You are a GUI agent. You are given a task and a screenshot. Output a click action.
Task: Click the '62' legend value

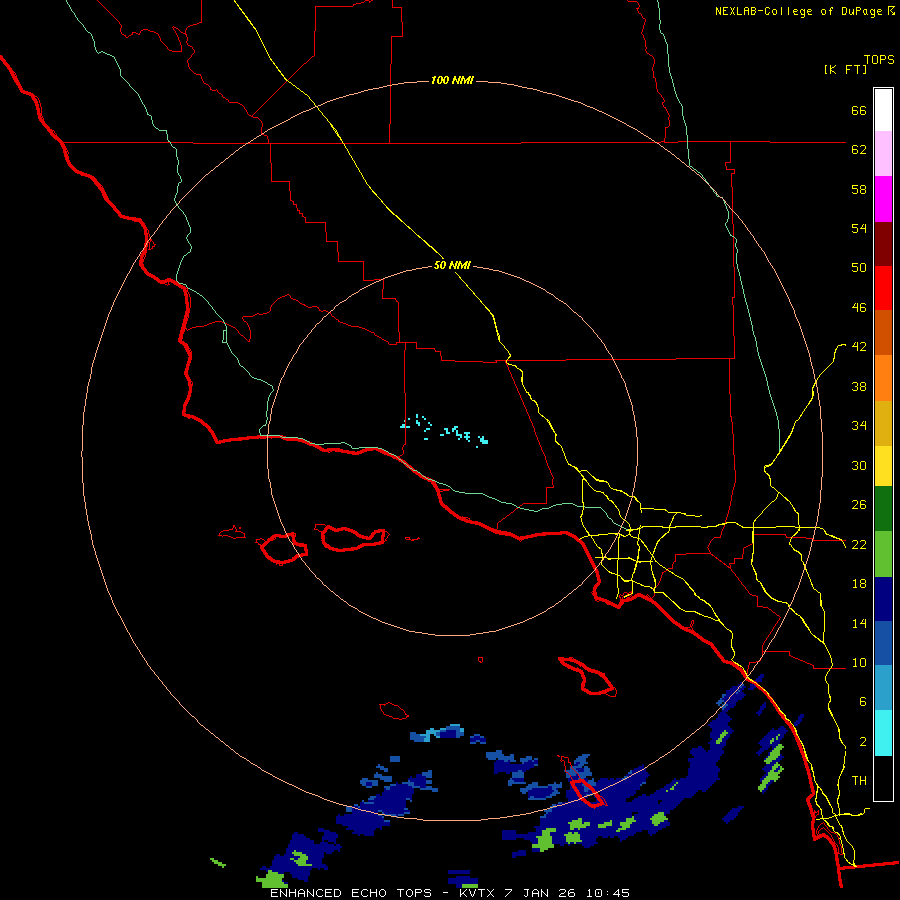point(859,149)
